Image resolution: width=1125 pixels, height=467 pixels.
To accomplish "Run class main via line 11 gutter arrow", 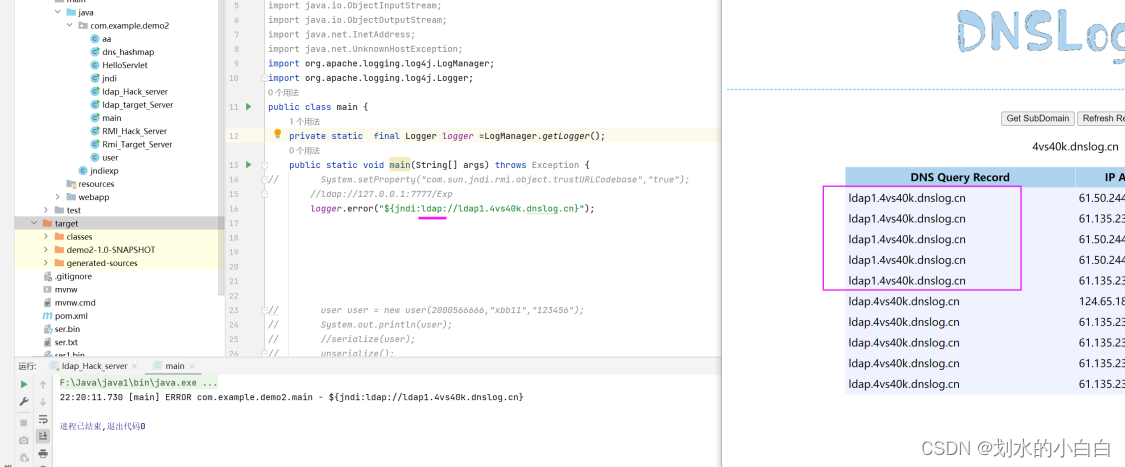I will 249,107.
